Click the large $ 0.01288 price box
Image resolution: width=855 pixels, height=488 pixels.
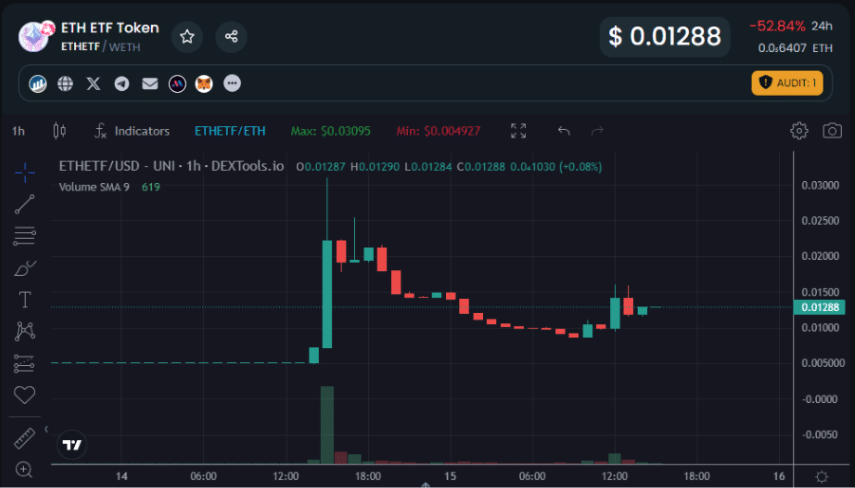(x=665, y=37)
